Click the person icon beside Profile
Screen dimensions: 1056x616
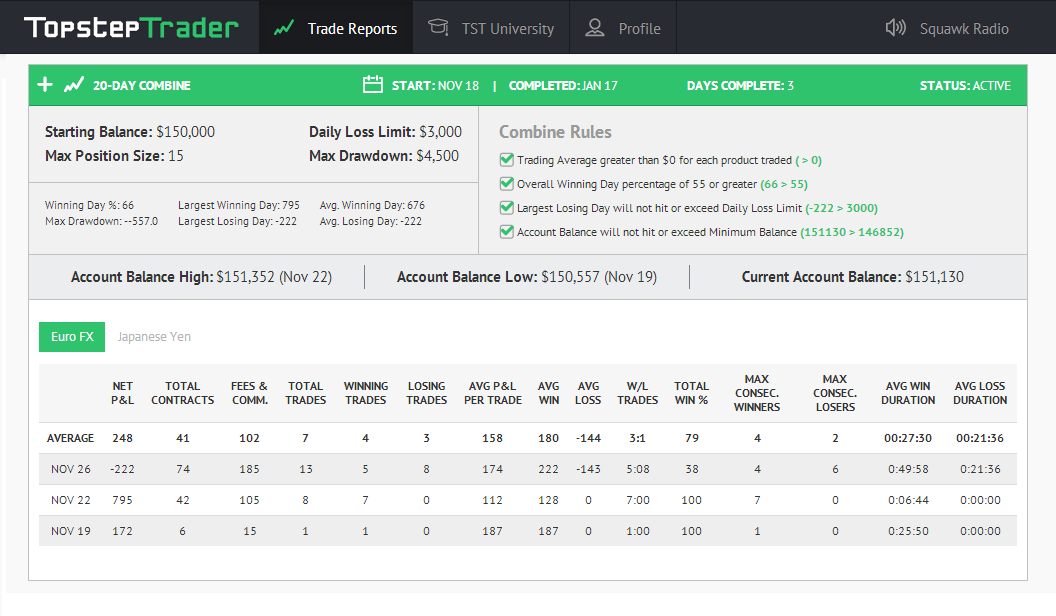(x=595, y=27)
